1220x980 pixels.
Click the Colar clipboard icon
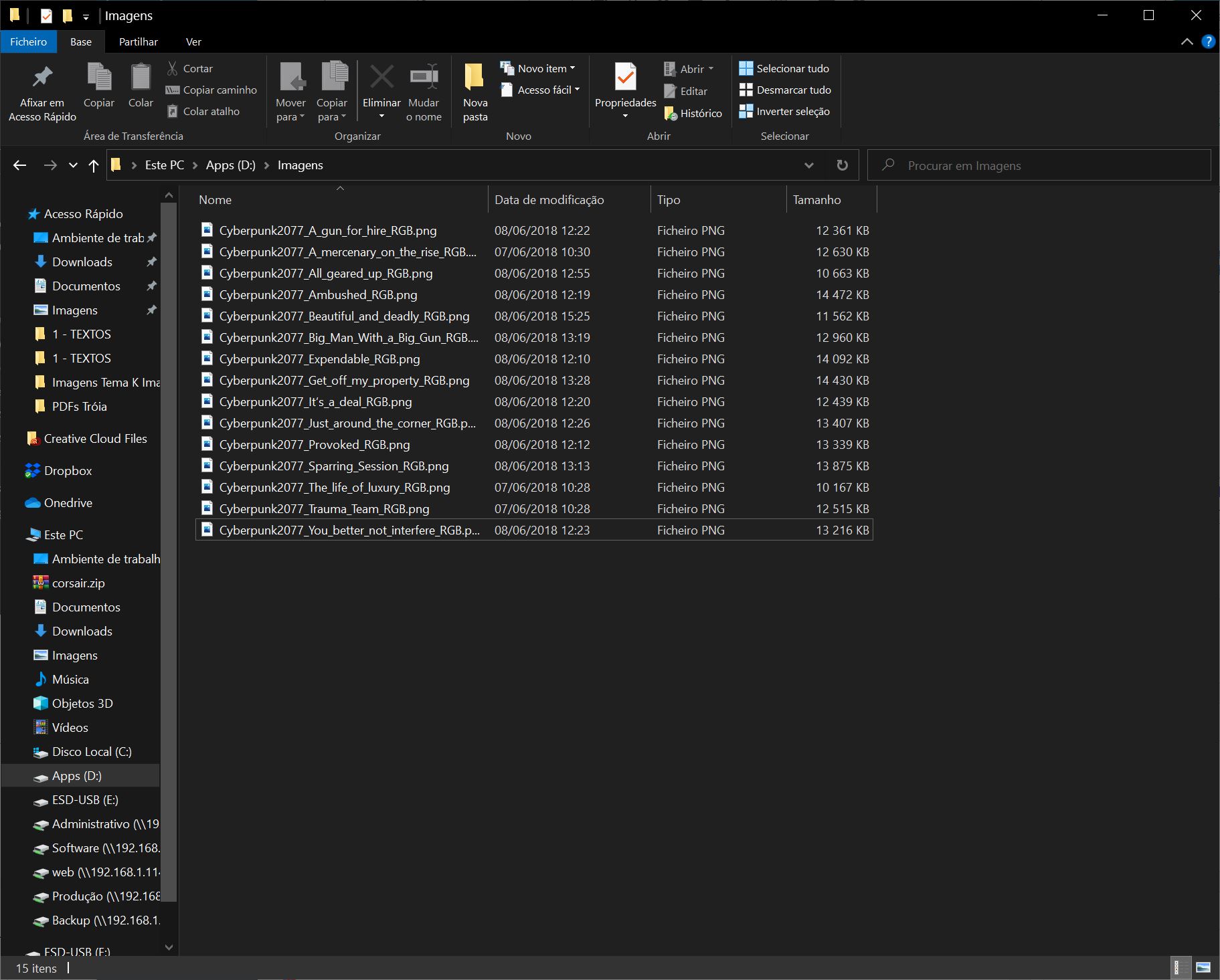point(141,85)
